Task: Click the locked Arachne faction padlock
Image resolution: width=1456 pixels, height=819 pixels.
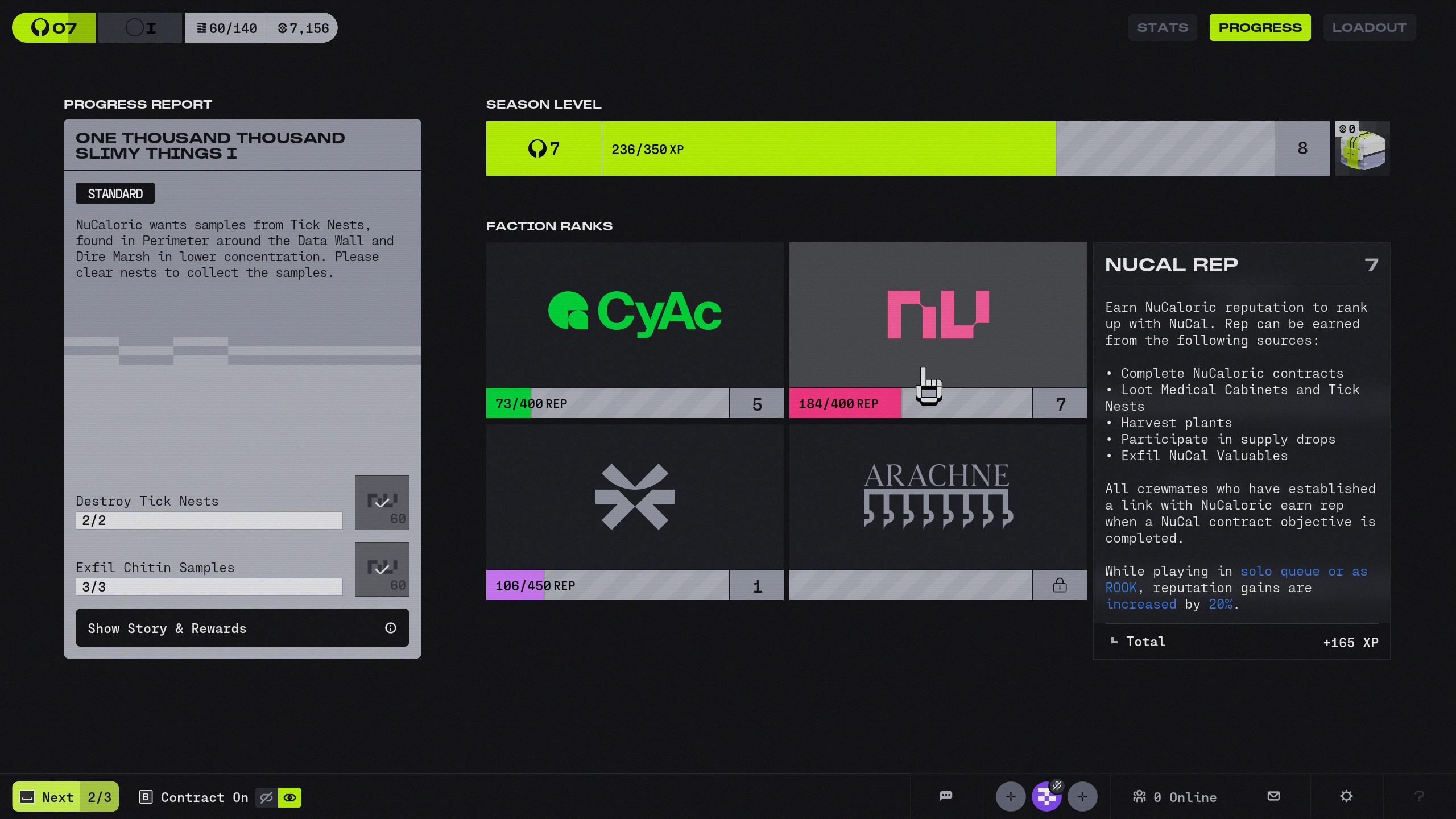Action: point(1060,585)
